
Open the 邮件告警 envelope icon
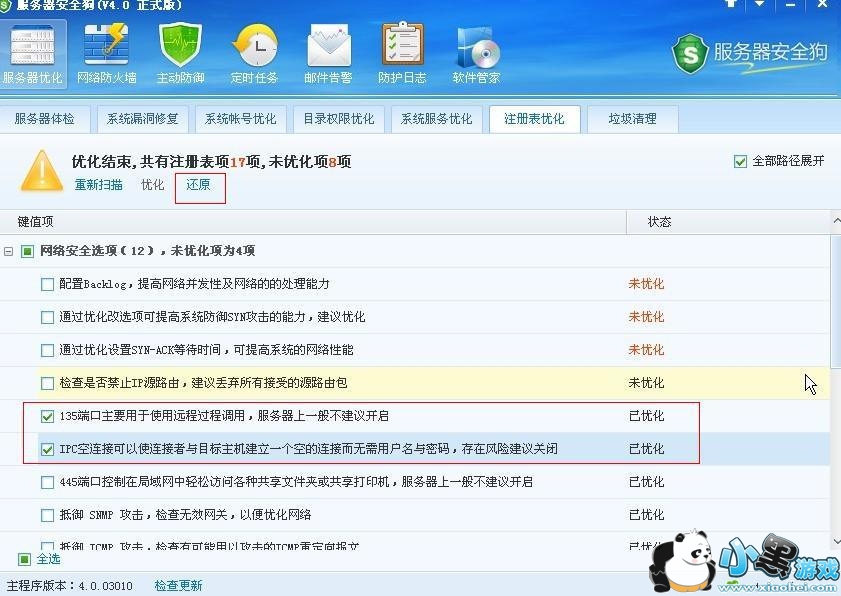tap(328, 53)
